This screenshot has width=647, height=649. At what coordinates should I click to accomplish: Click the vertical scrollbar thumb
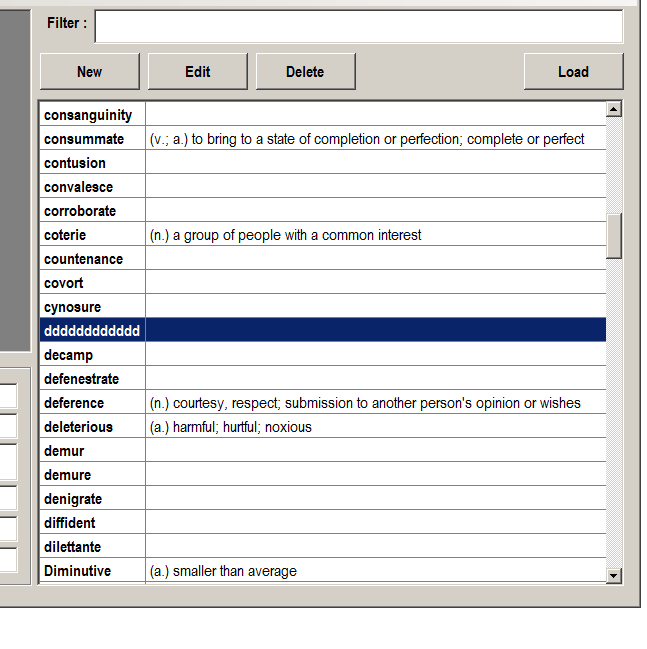point(613,236)
